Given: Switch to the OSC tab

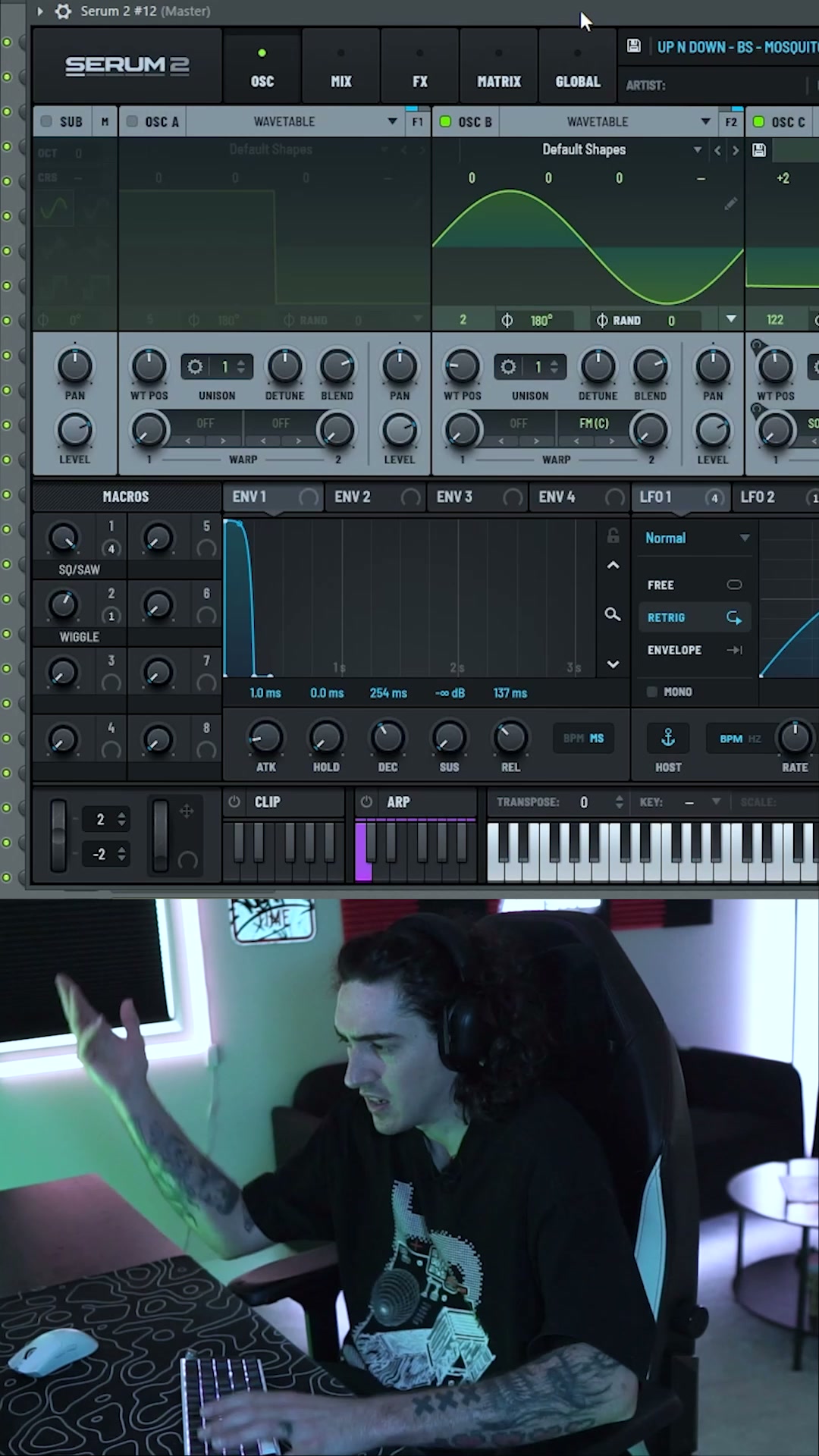Looking at the screenshot, I should [262, 67].
